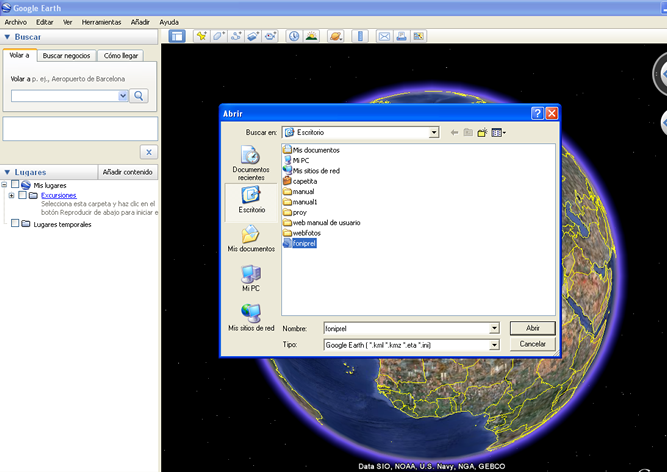Check the Mis lugares checkbox
Viewport: 667px width, 472px height.
click(x=15, y=185)
